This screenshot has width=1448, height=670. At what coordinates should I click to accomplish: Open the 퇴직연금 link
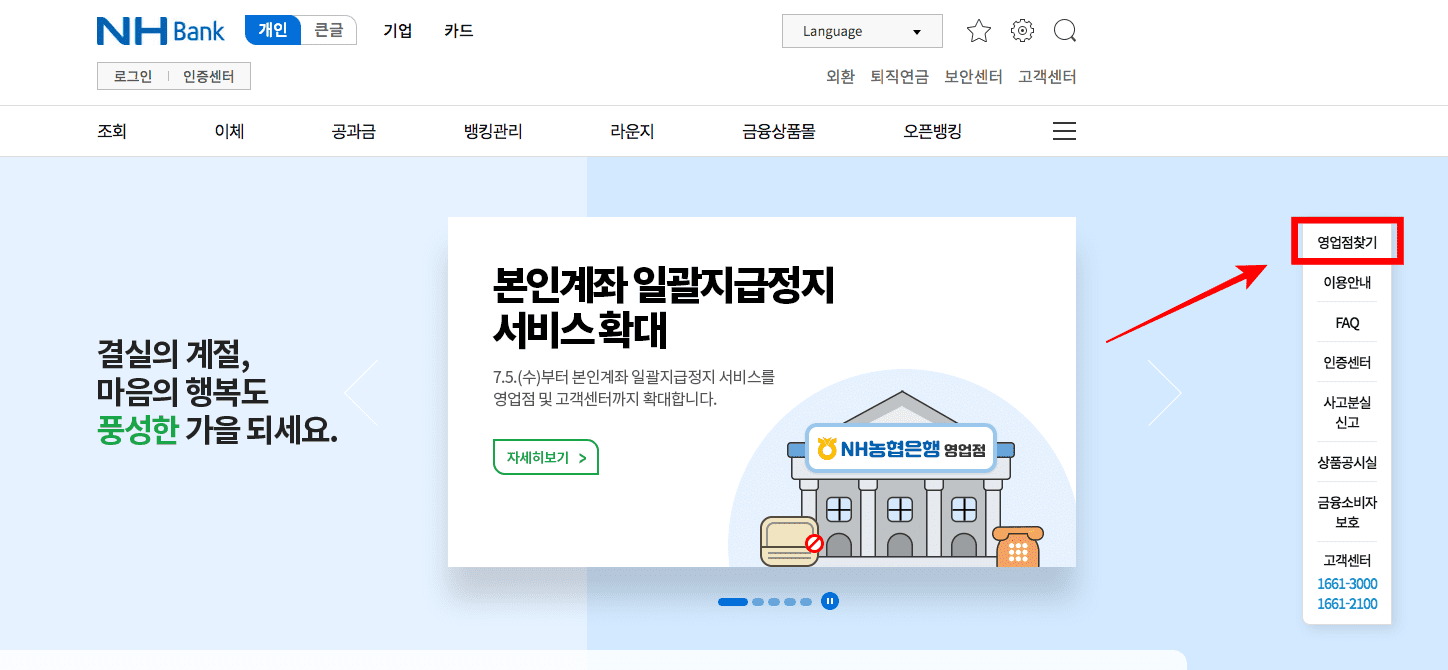900,76
